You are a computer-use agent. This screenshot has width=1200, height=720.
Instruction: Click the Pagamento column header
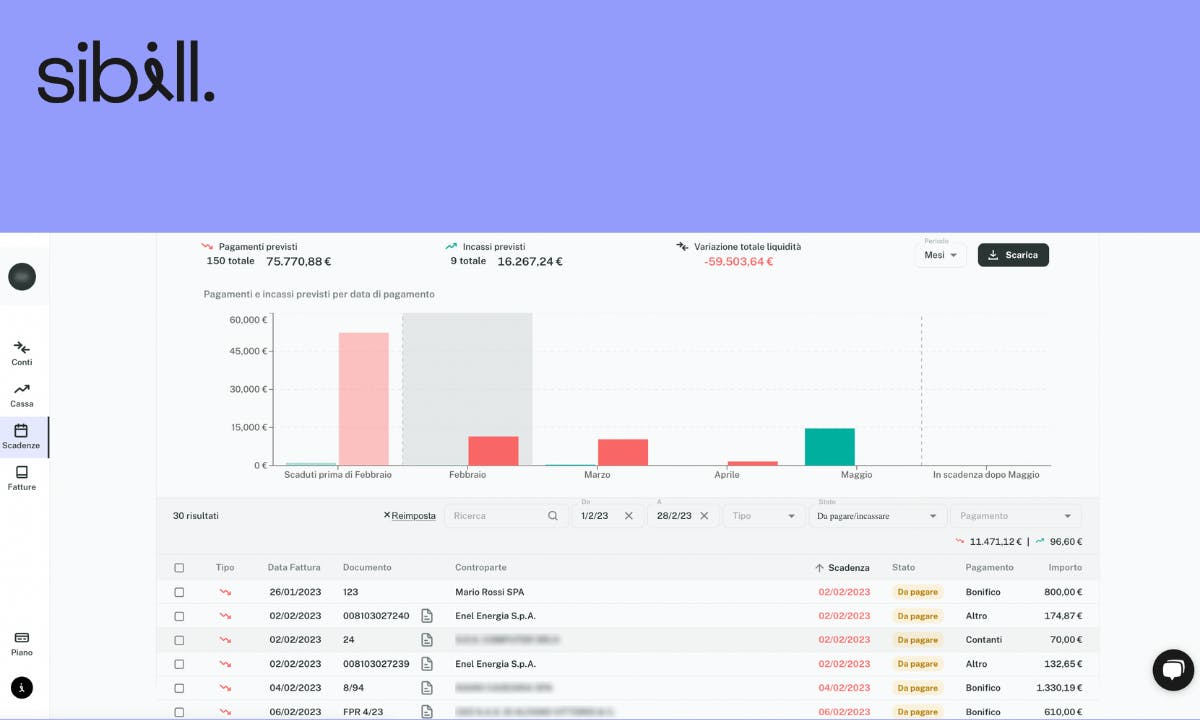click(989, 568)
